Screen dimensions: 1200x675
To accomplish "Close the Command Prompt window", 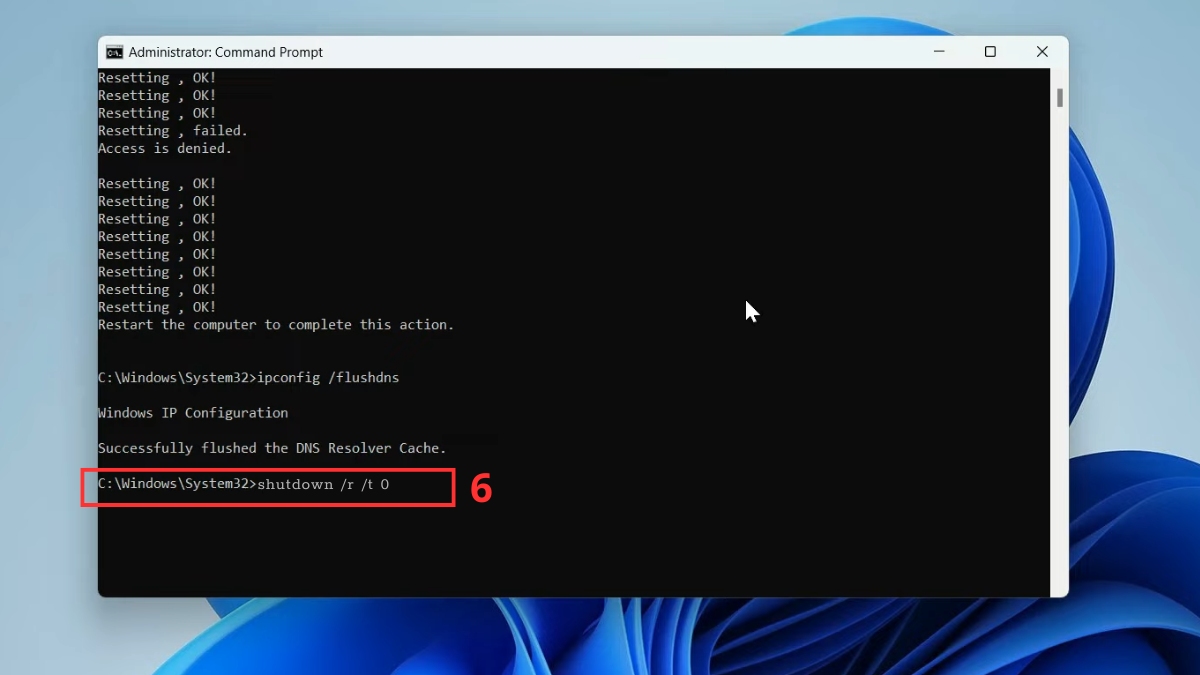I will pyautogui.click(x=1042, y=51).
